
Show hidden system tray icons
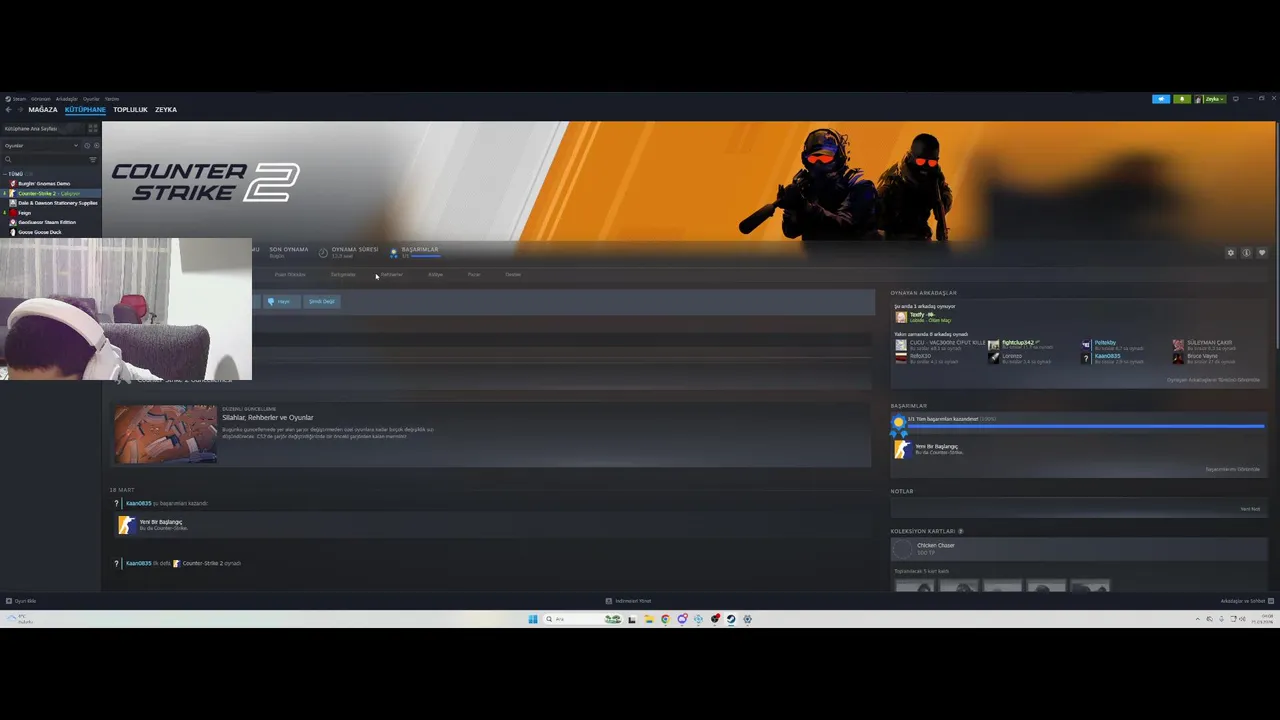coord(1197,619)
